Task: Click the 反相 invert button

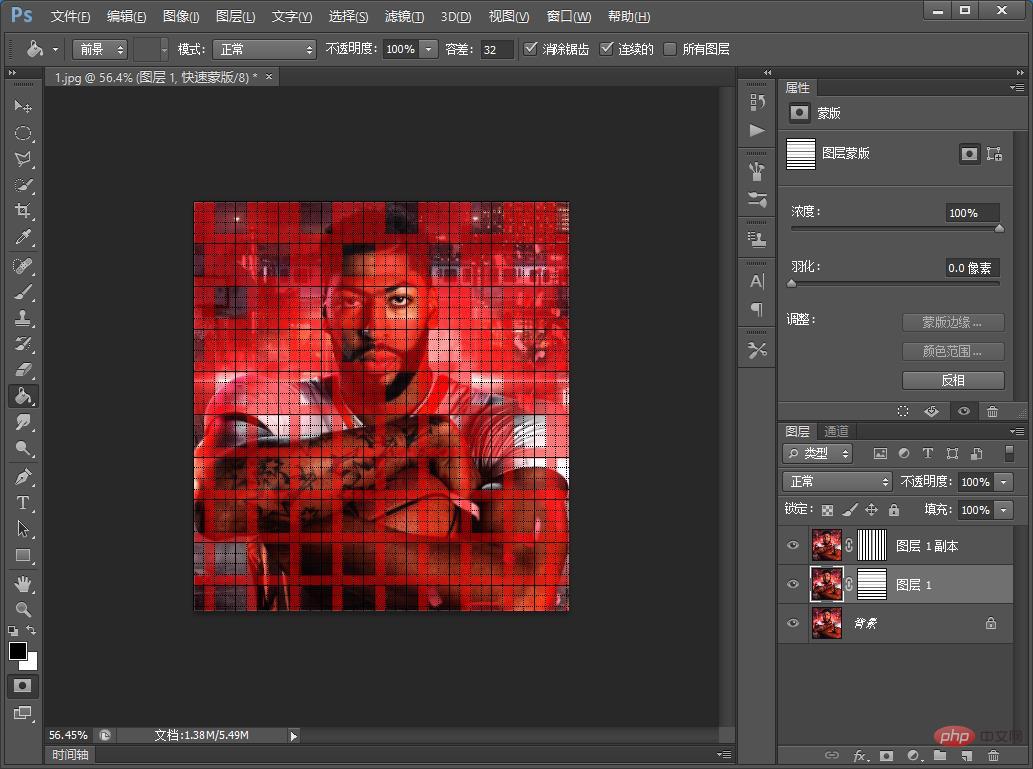Action: pos(953,380)
